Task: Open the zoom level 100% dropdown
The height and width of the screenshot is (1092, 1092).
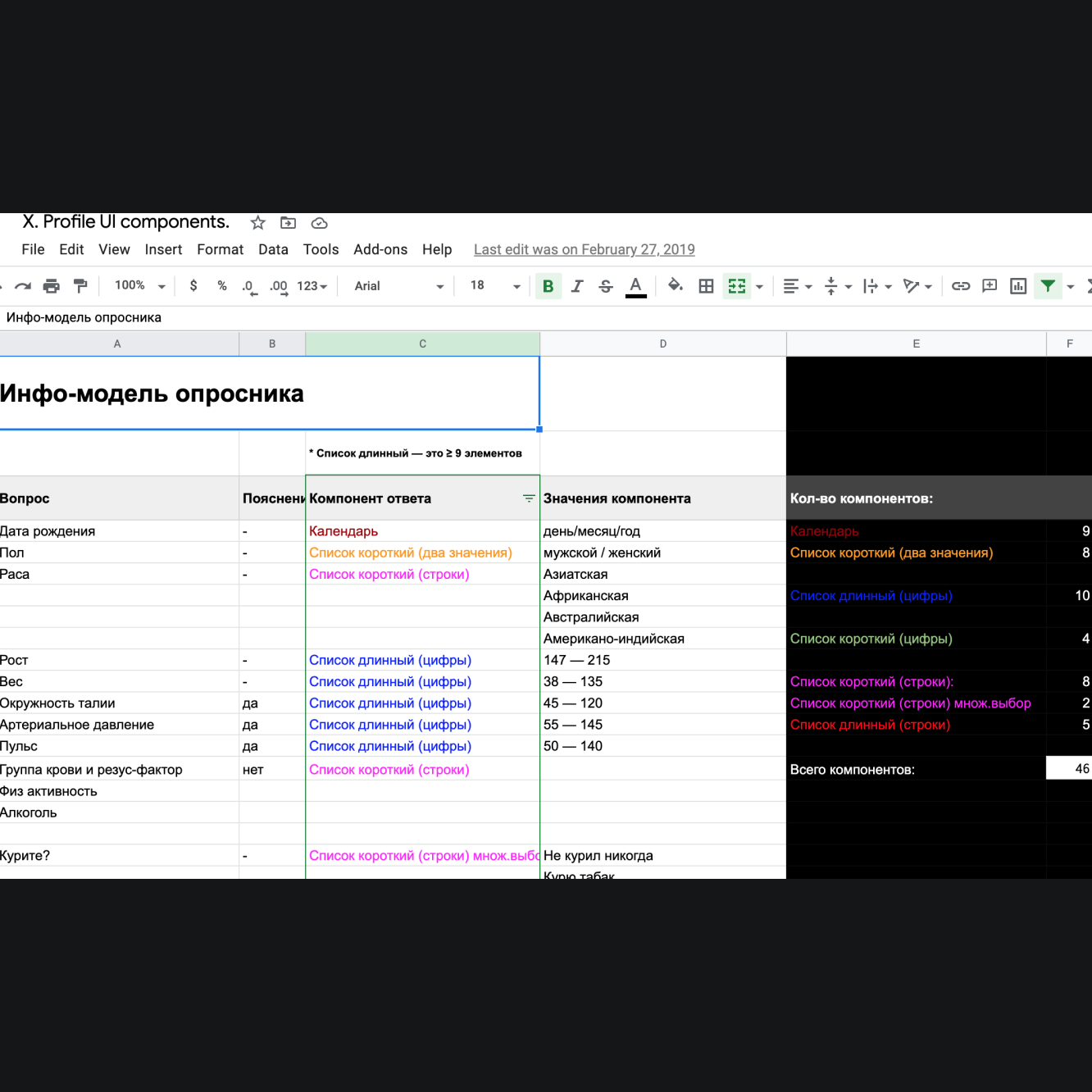Action: (x=139, y=286)
